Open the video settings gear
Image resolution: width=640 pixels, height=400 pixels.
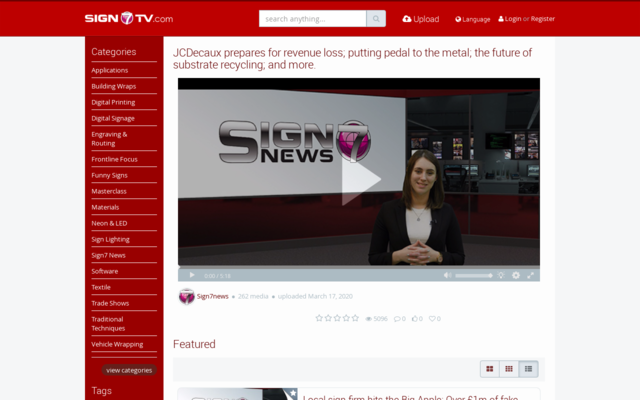click(516, 276)
